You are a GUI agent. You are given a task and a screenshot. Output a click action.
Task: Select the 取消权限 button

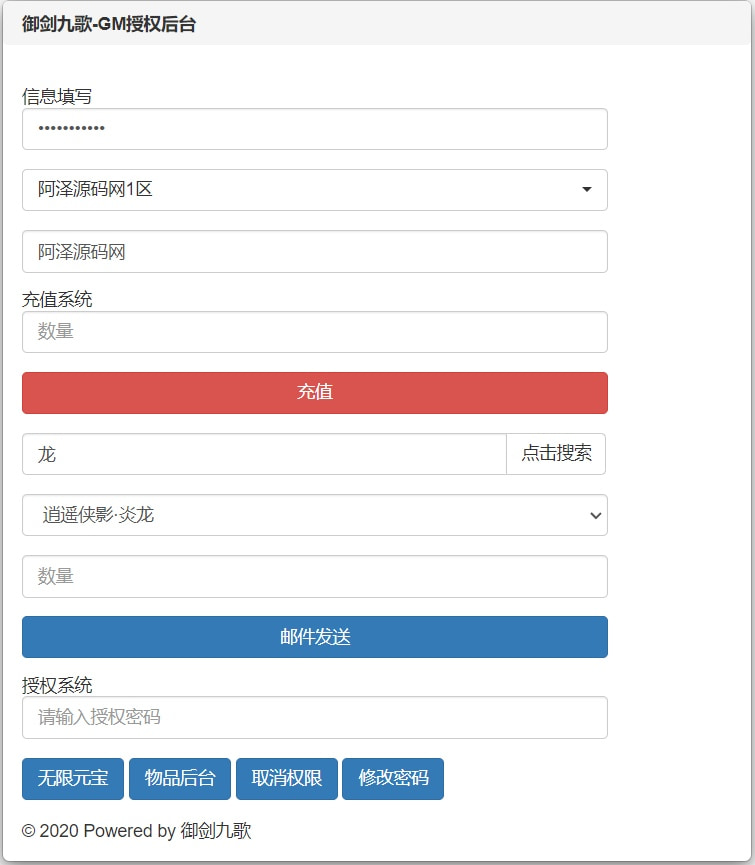287,779
